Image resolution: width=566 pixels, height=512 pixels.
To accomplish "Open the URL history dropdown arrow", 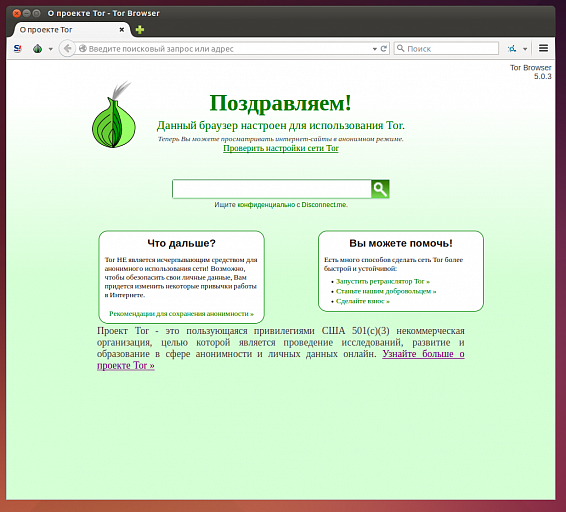I will pos(375,49).
